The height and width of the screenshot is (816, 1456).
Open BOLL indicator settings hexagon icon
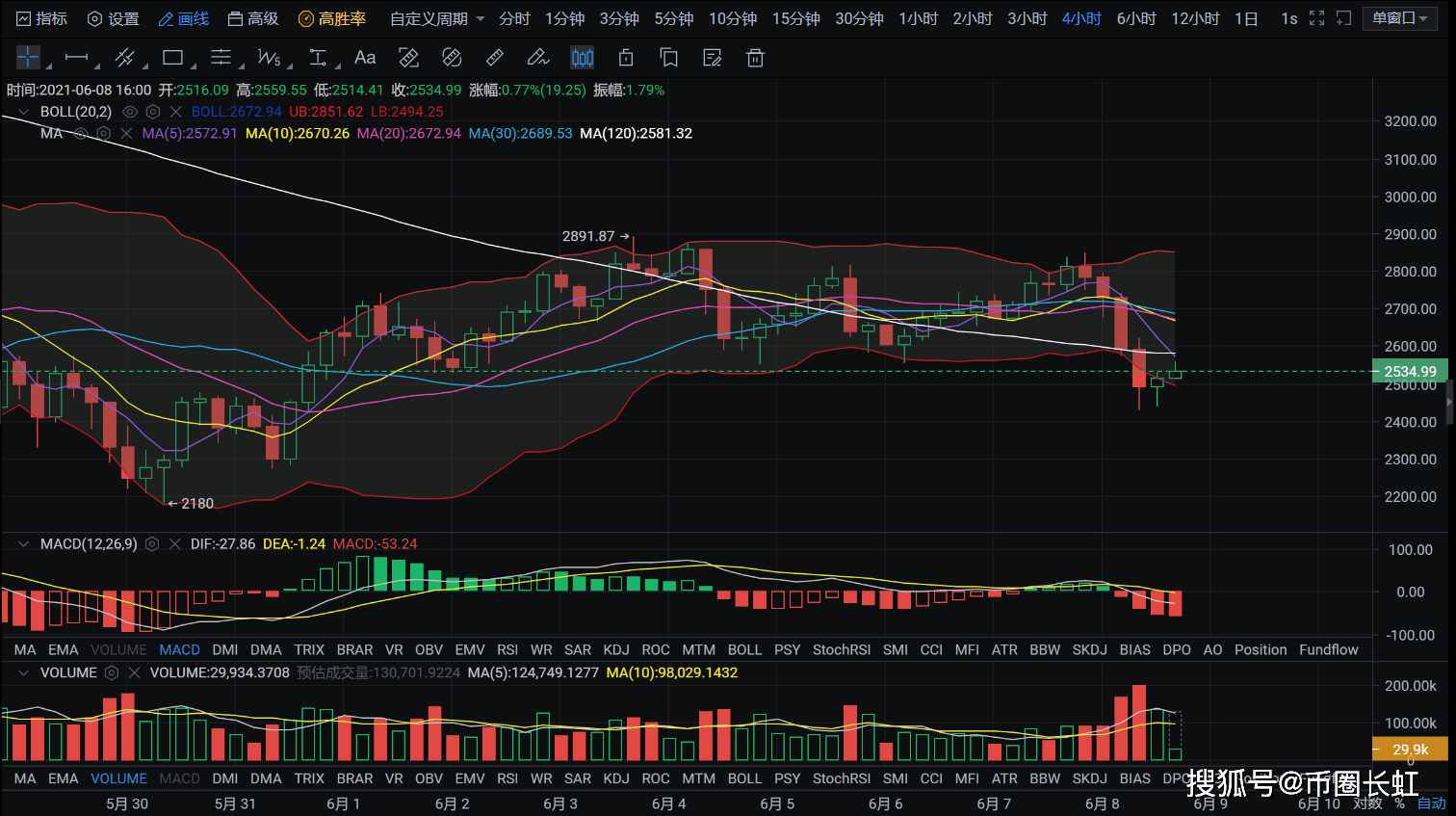[153, 112]
